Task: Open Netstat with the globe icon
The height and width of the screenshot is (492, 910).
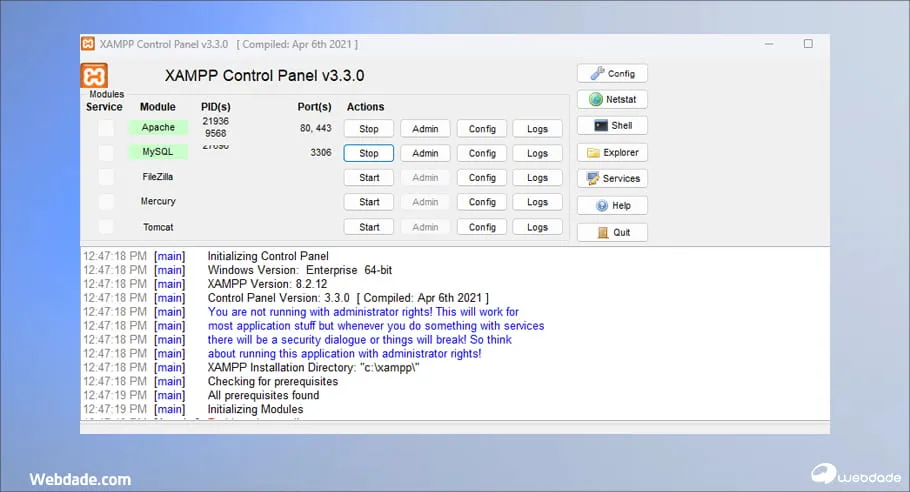Action: pyautogui.click(x=612, y=99)
